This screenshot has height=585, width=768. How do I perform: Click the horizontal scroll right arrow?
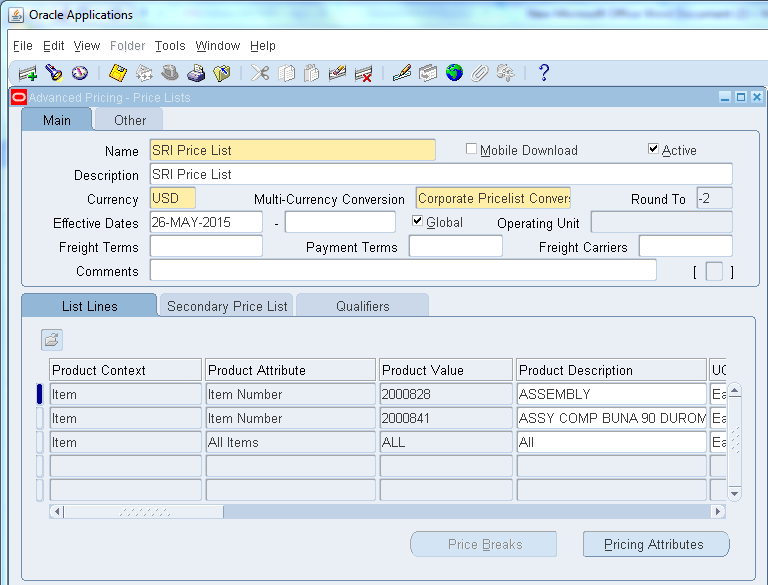718,512
